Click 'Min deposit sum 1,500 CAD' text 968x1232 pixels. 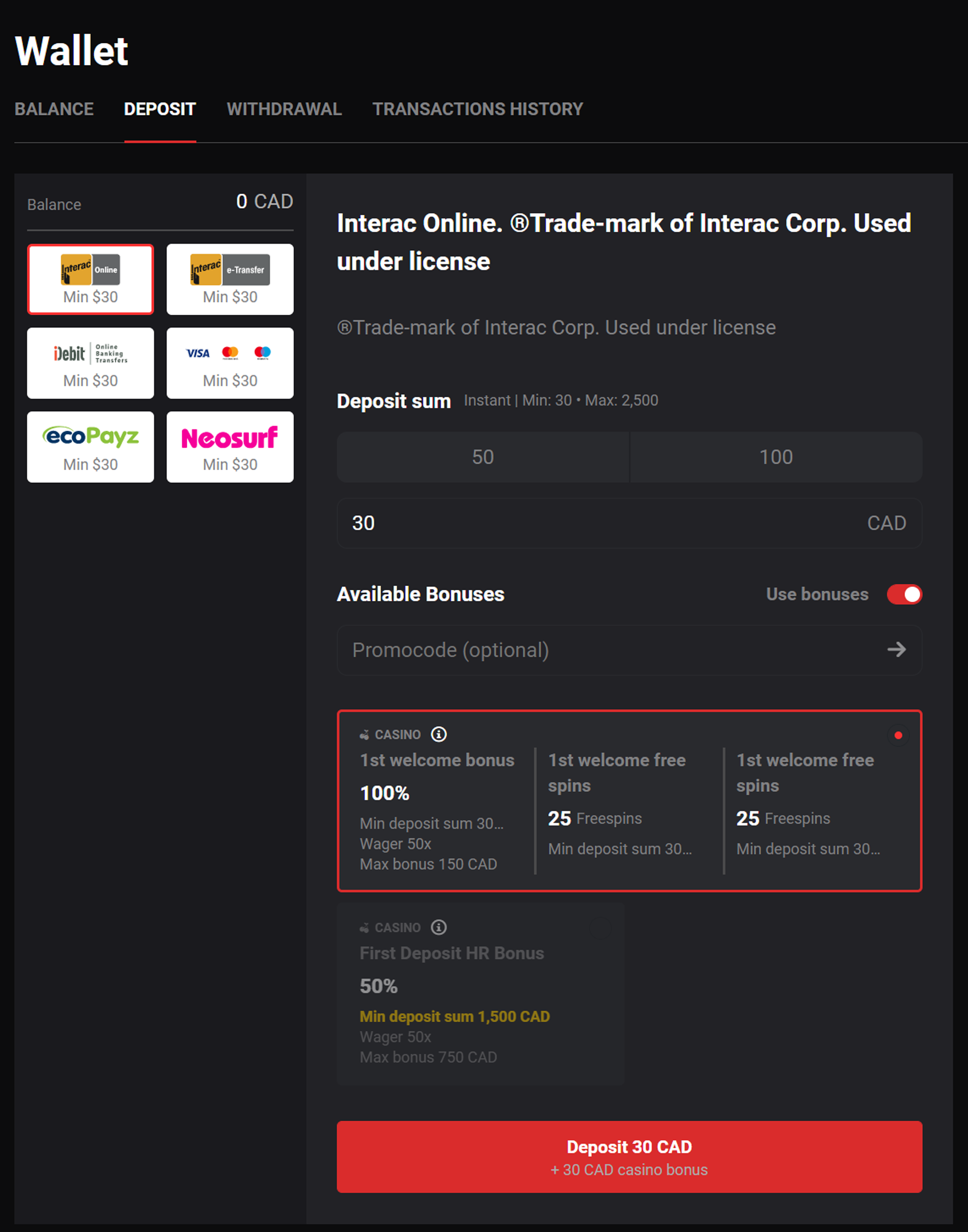(x=455, y=1017)
